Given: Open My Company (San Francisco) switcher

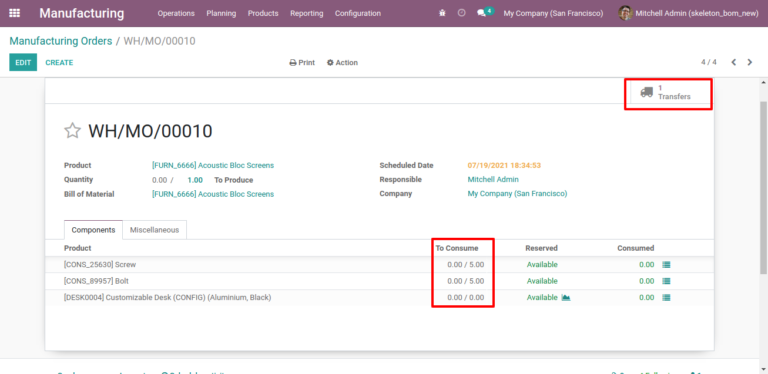Looking at the screenshot, I should (553, 13).
